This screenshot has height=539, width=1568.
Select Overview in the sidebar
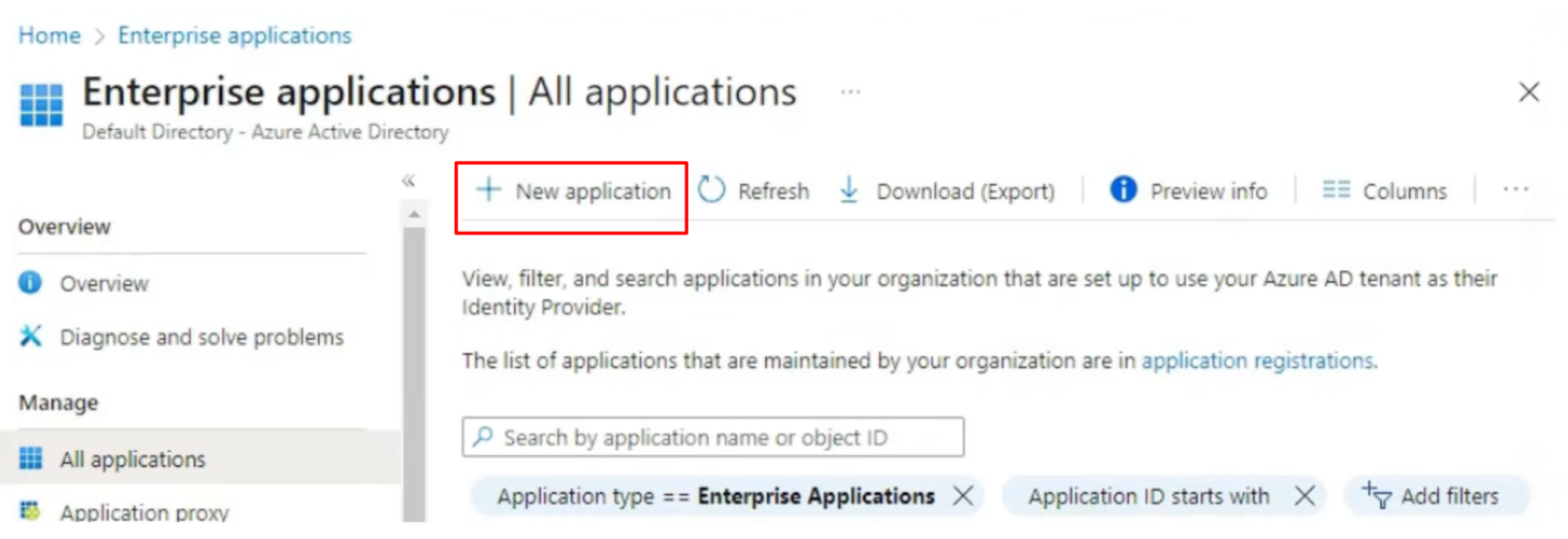tap(104, 283)
